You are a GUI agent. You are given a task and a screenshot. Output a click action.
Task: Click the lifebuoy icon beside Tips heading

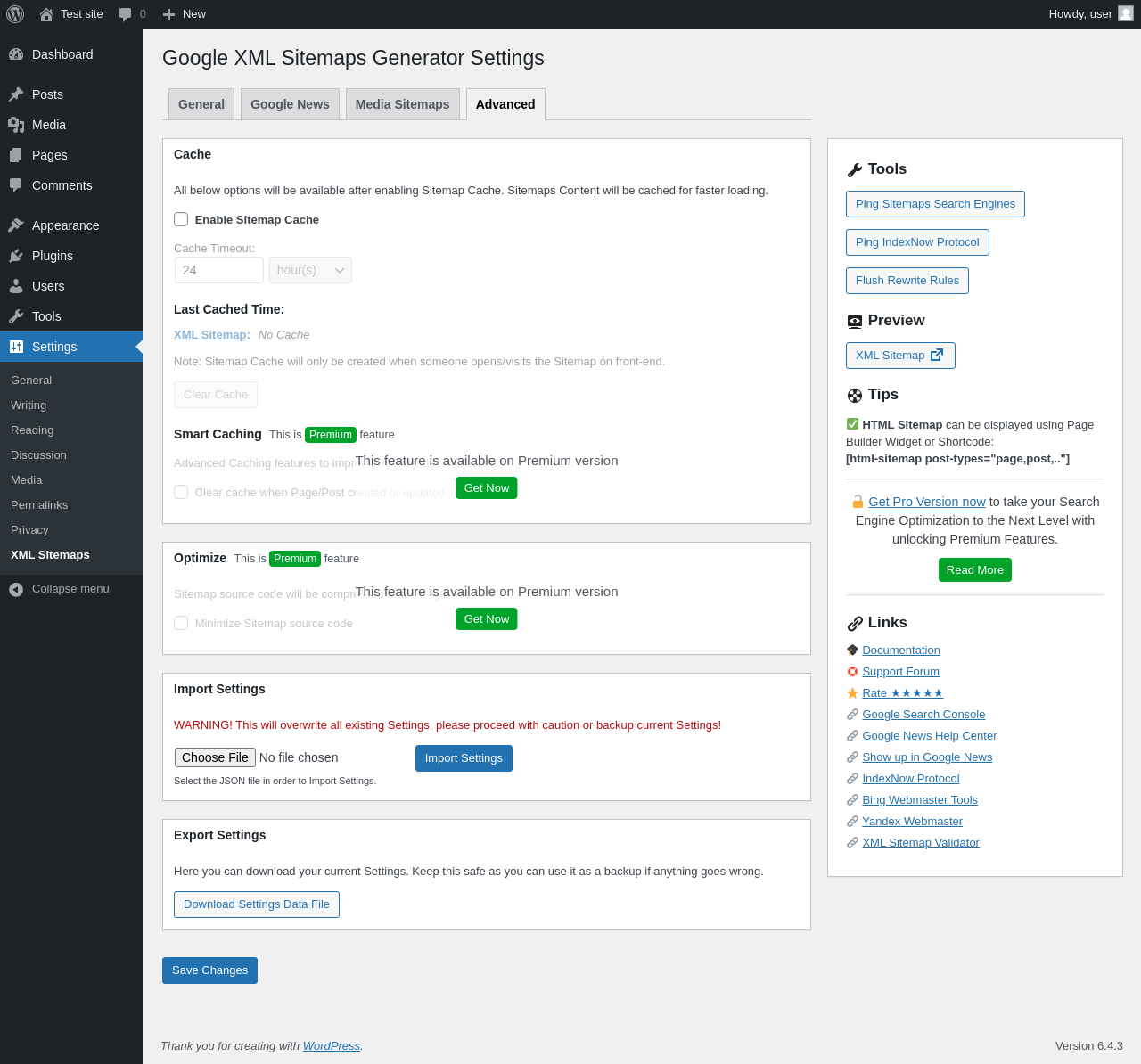(x=855, y=396)
